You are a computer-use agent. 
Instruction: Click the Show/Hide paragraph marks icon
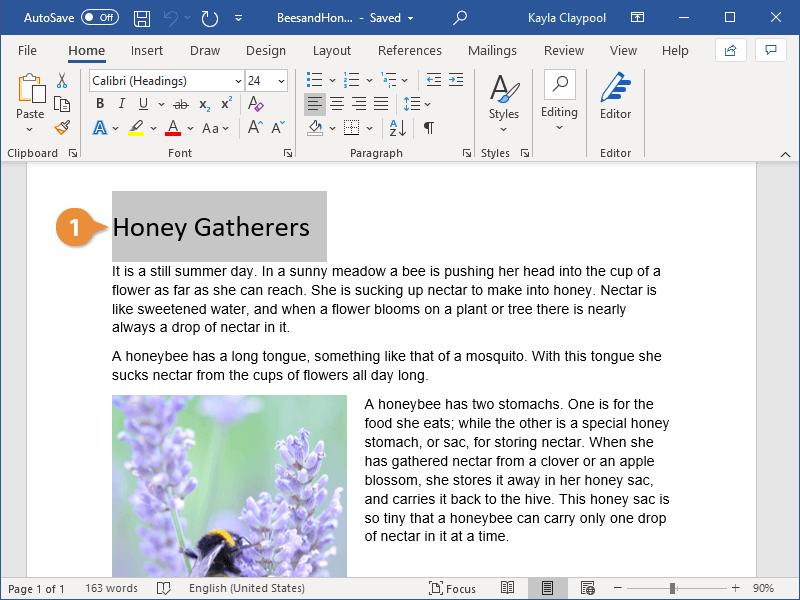[x=429, y=128]
